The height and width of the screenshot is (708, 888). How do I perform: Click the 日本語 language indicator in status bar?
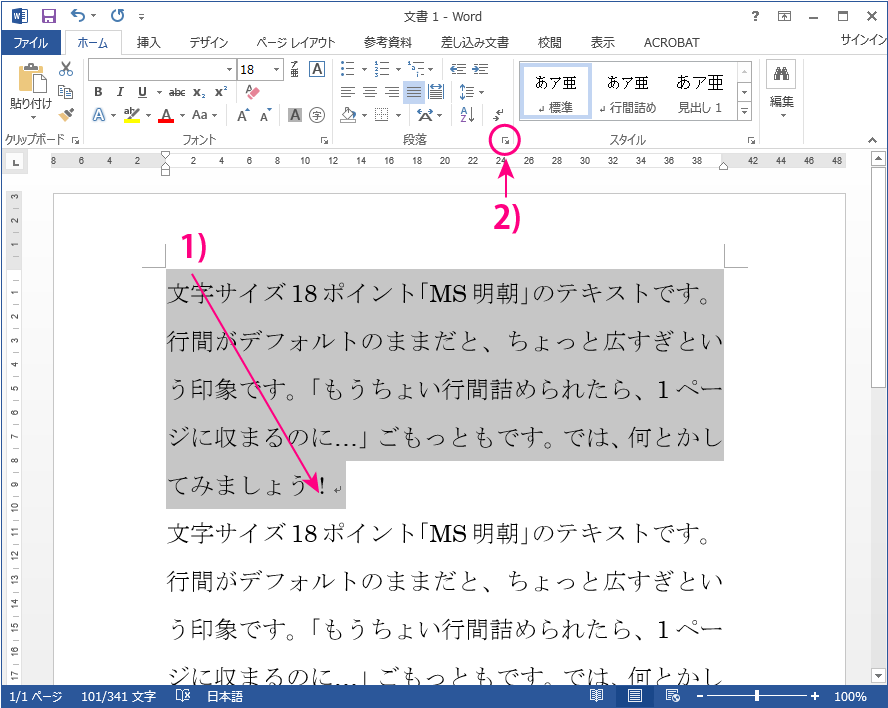tap(224, 696)
